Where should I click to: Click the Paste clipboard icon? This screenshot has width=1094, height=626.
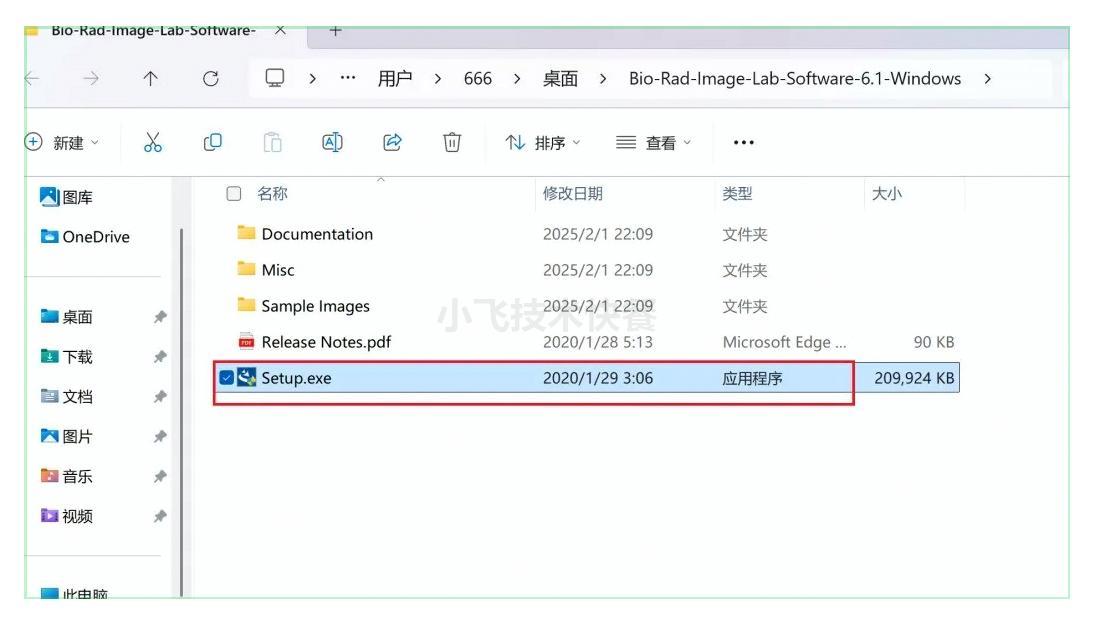272,142
